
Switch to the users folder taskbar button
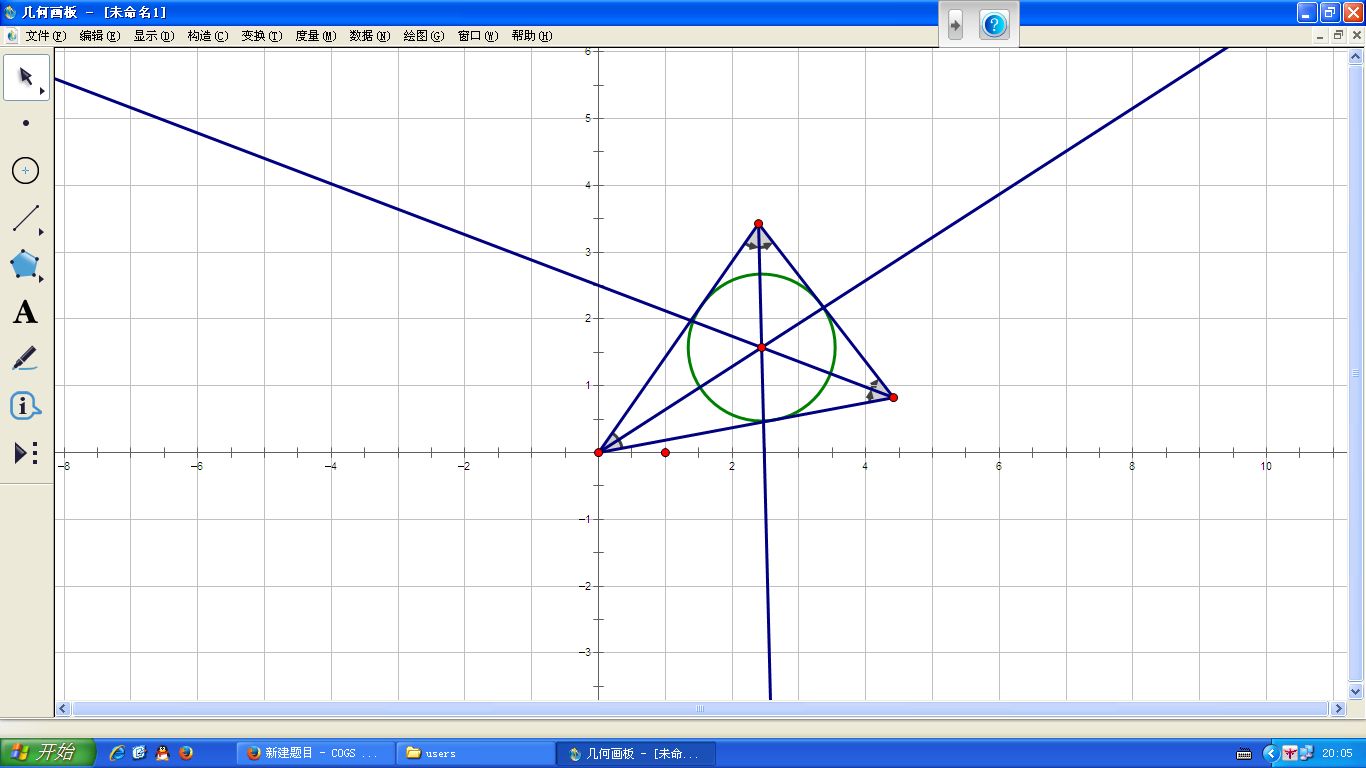[474, 753]
